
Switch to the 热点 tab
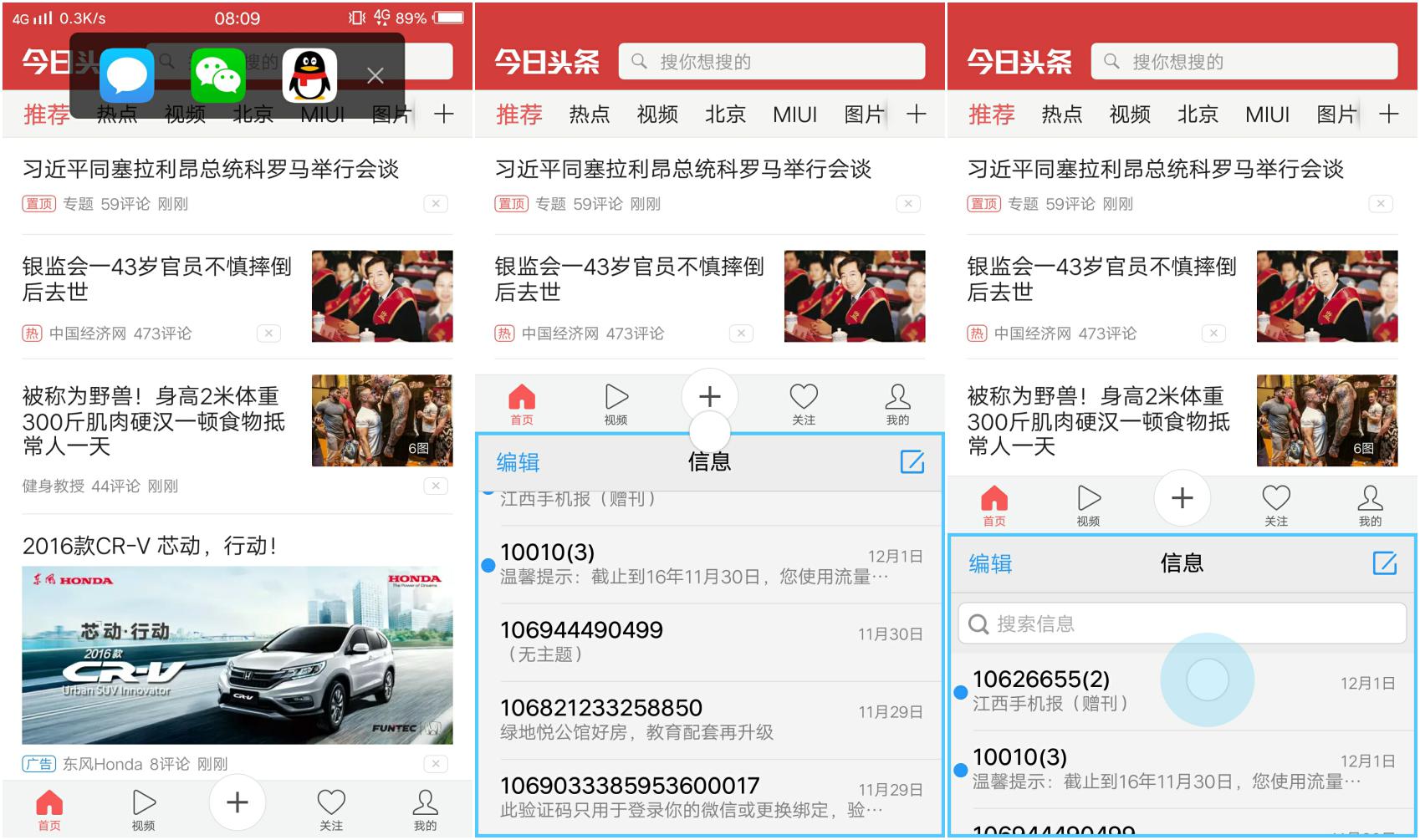[x=590, y=115]
